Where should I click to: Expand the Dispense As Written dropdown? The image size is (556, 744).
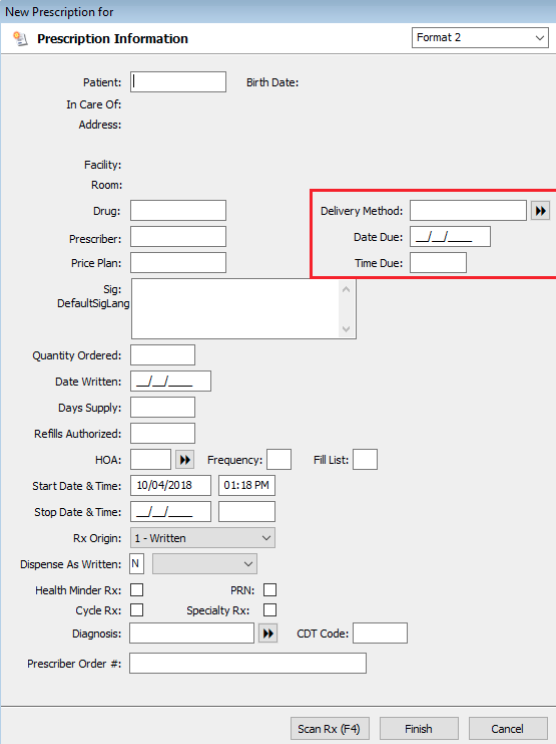(x=205, y=564)
